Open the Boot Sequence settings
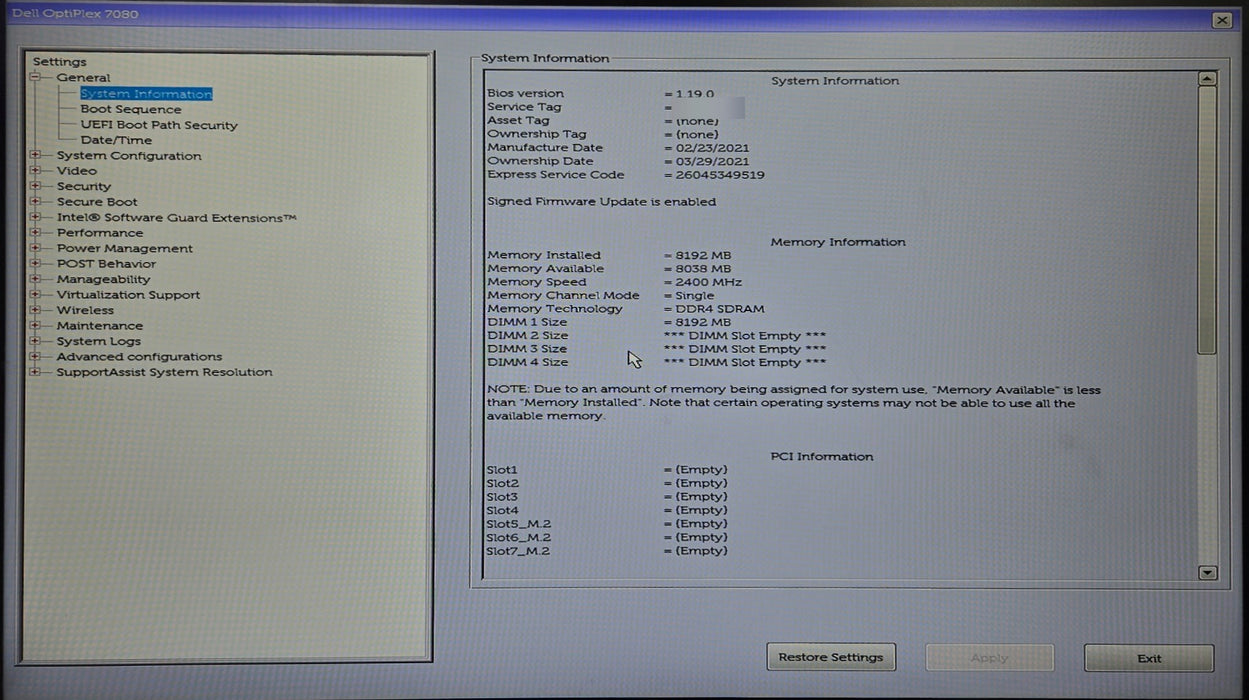Image resolution: width=1249 pixels, height=700 pixels. pyautogui.click(x=131, y=109)
